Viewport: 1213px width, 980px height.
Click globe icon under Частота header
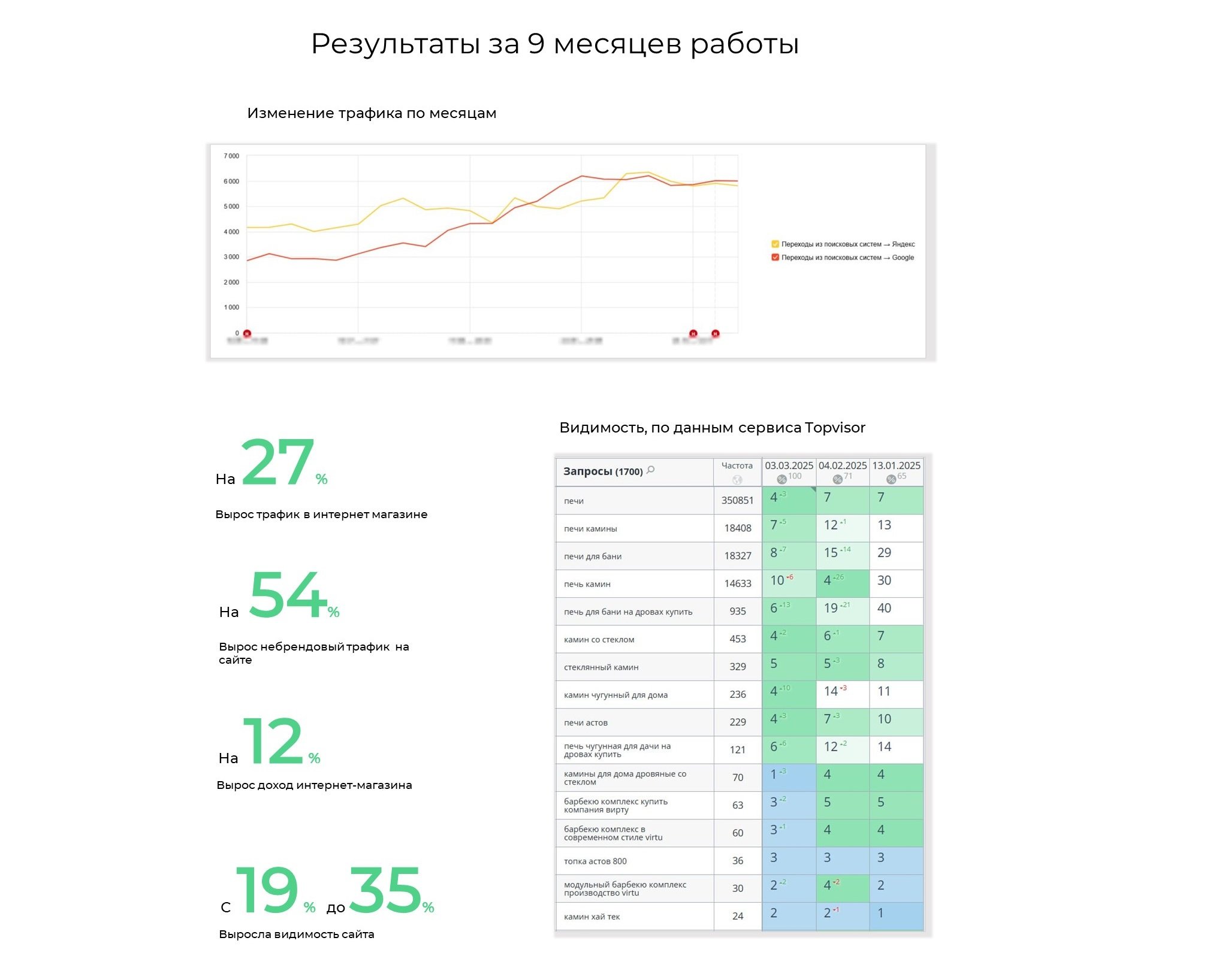pyautogui.click(x=737, y=480)
